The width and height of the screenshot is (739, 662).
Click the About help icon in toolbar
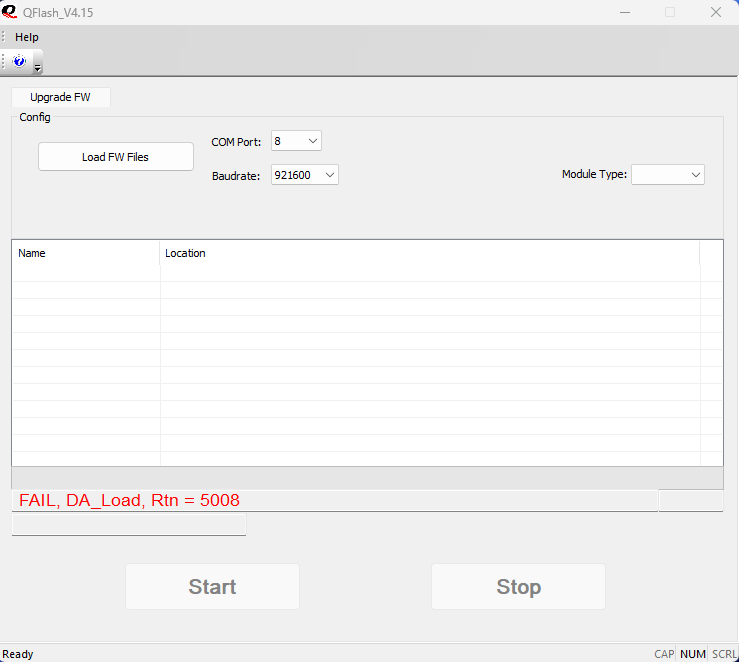[x=19, y=62]
